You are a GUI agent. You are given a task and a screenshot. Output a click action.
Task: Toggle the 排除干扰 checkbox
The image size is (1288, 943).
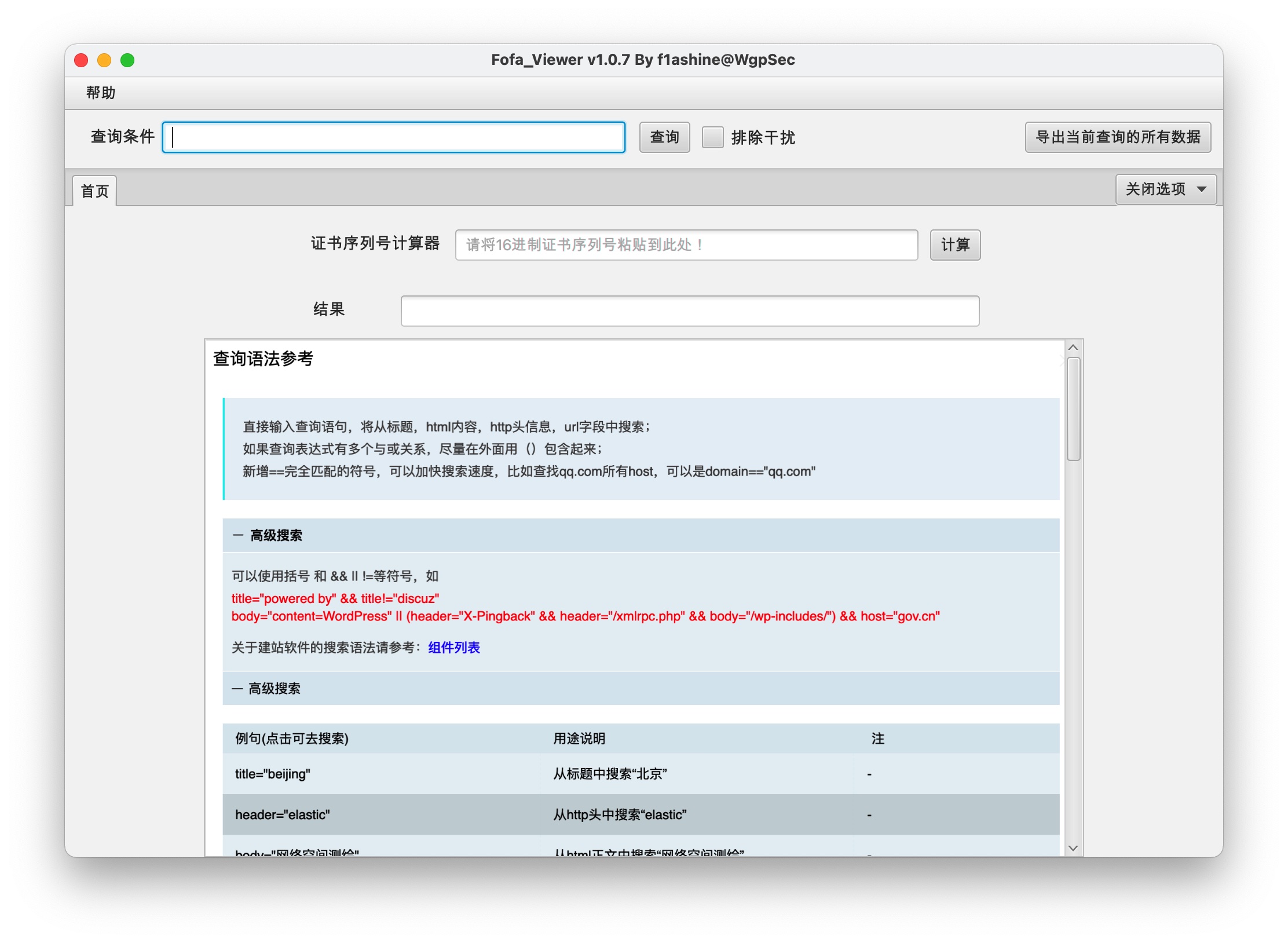712,137
